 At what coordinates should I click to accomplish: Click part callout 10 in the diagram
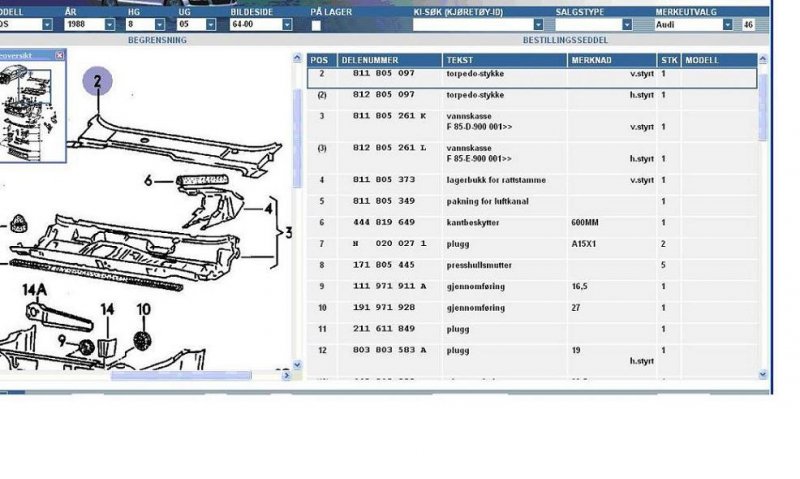(143, 310)
